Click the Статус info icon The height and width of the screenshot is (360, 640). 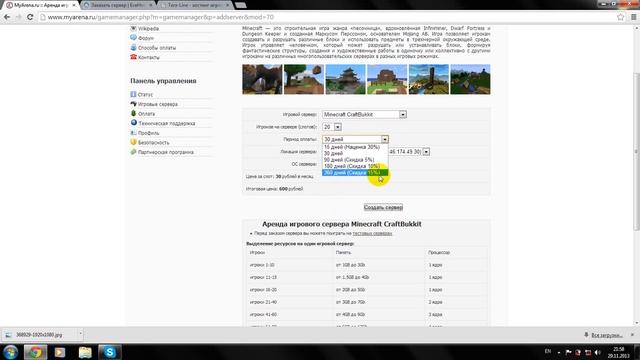133,94
